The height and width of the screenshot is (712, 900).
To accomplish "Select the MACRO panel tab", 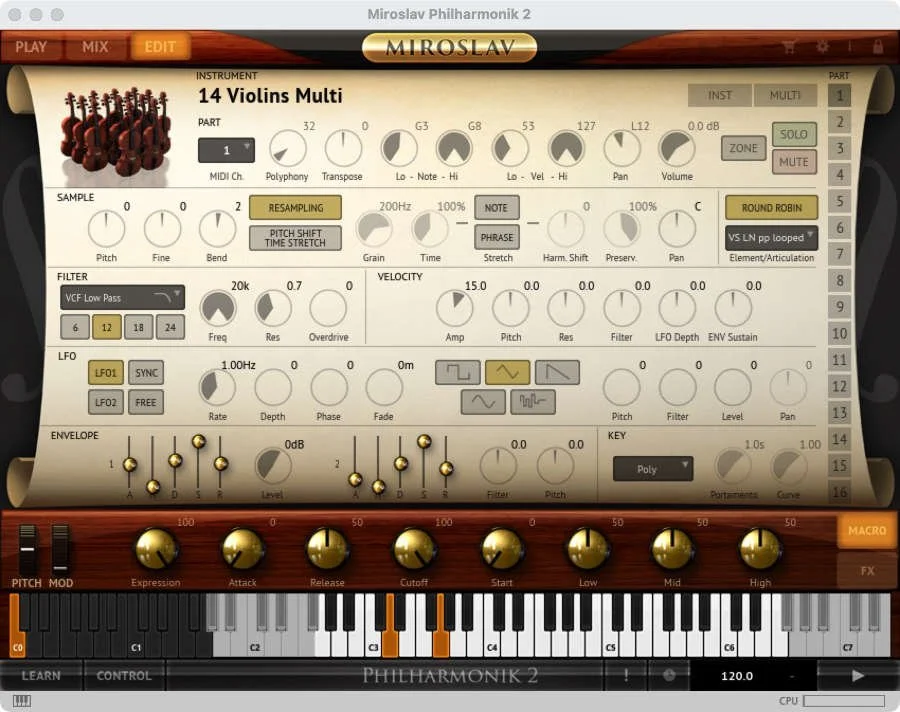I will click(x=867, y=531).
